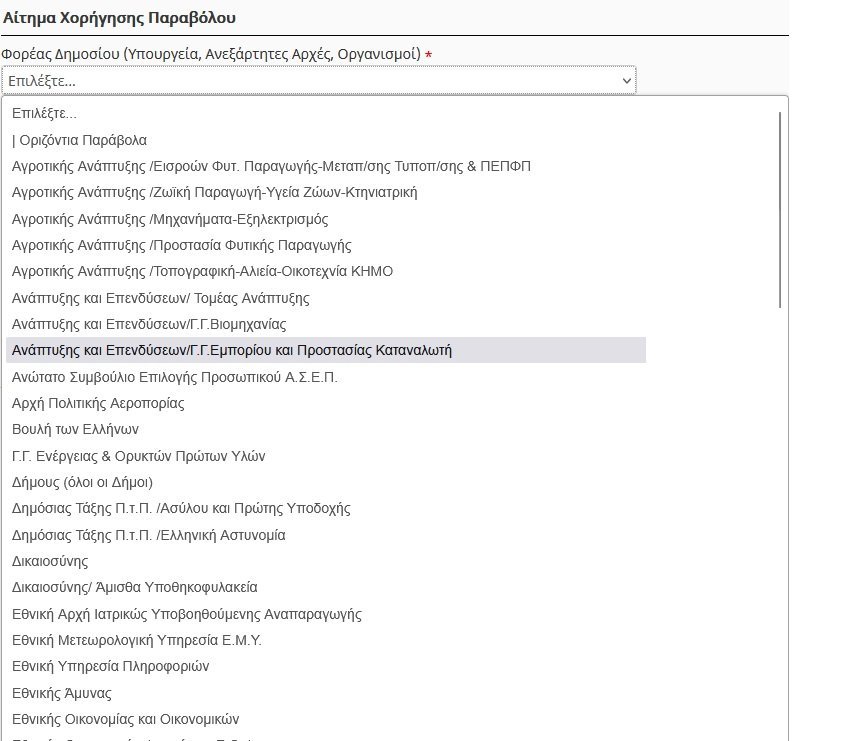The width and height of the screenshot is (860, 741).
Task: Choose Δικαιοσύνης/ Άμισθα Υποθηκοφυλακεία option
Action: click(x=134, y=587)
